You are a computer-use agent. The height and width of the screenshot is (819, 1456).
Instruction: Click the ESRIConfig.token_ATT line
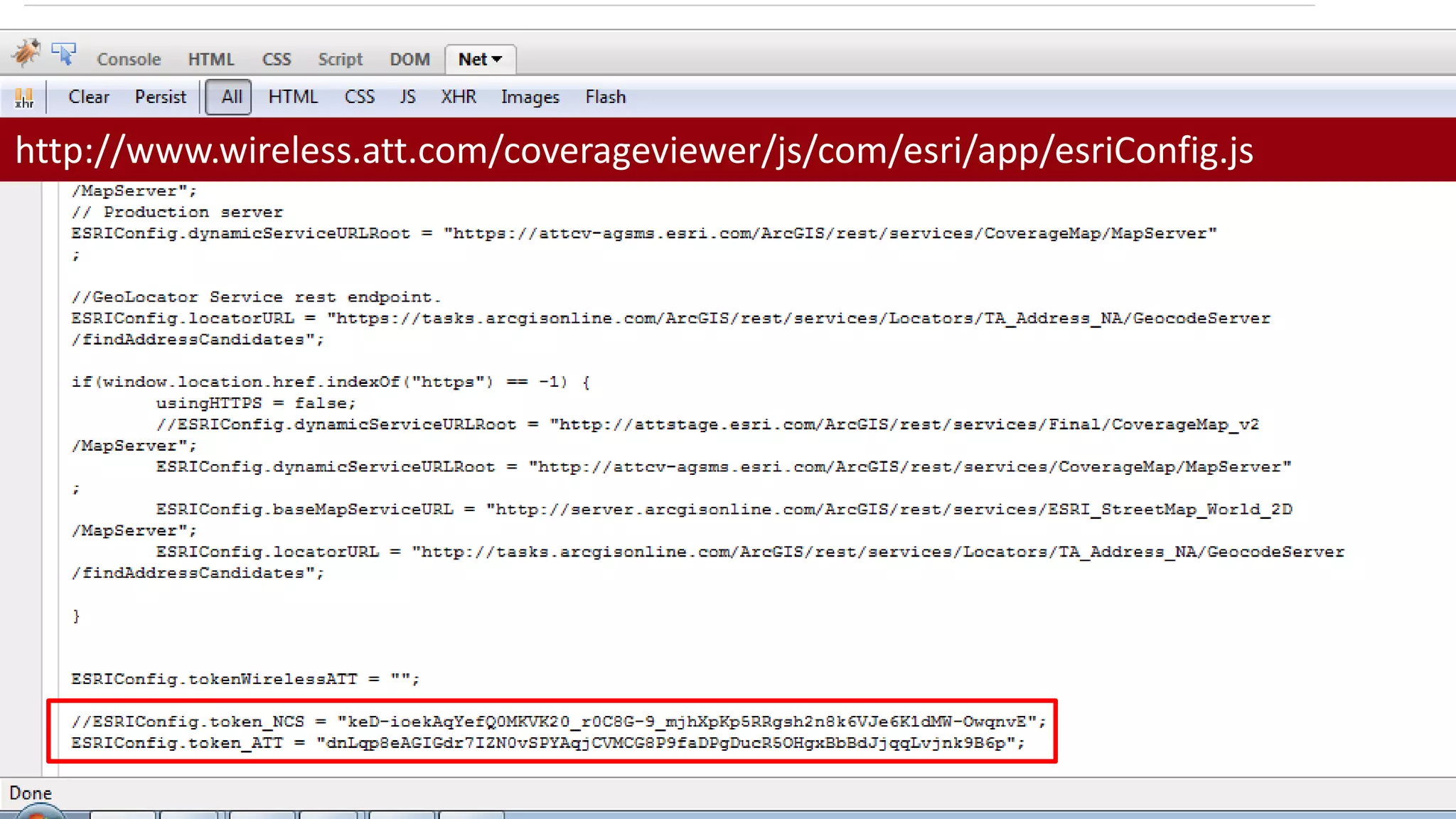[548, 743]
